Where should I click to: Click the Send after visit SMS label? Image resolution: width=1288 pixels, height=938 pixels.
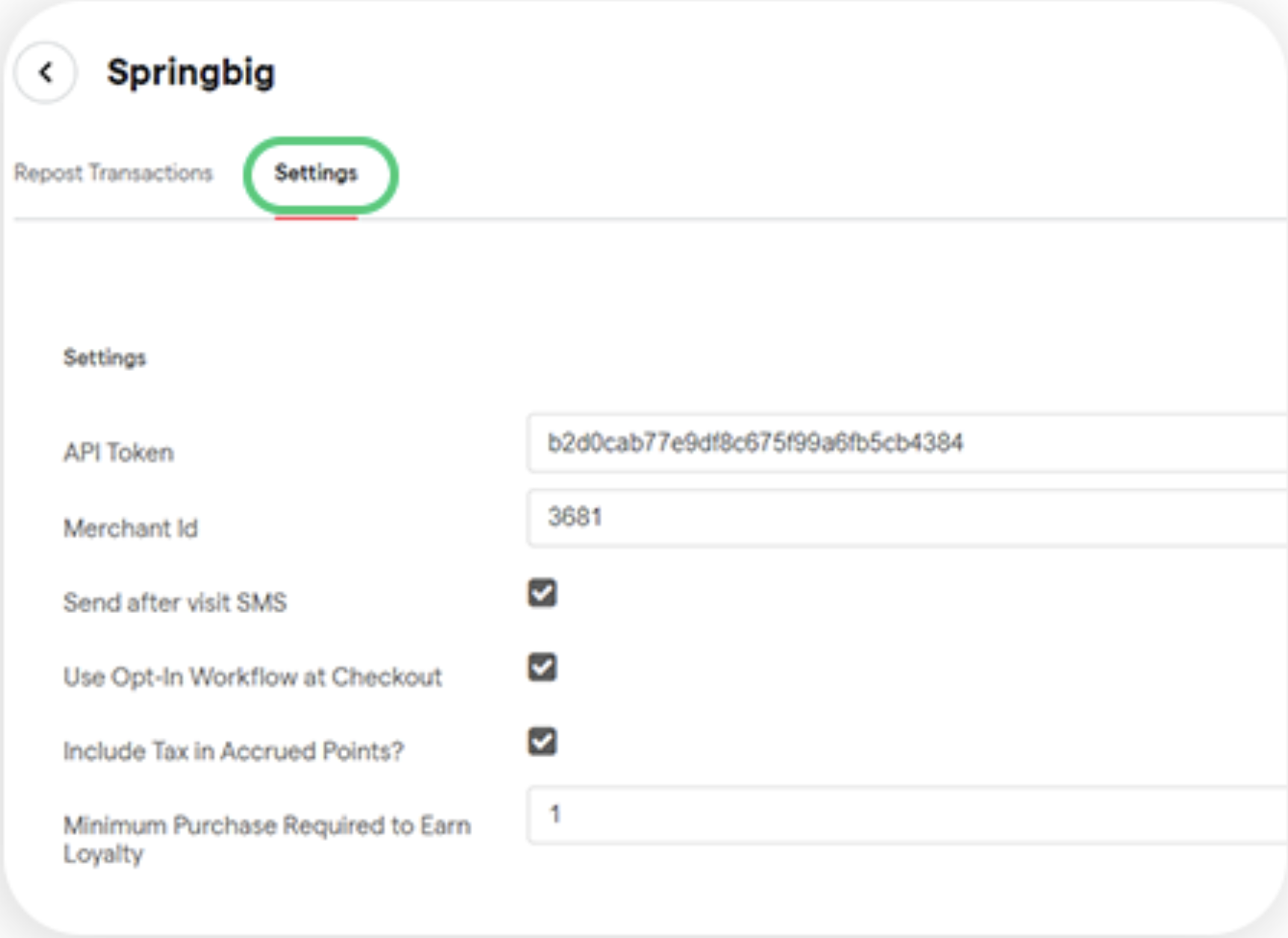(175, 602)
